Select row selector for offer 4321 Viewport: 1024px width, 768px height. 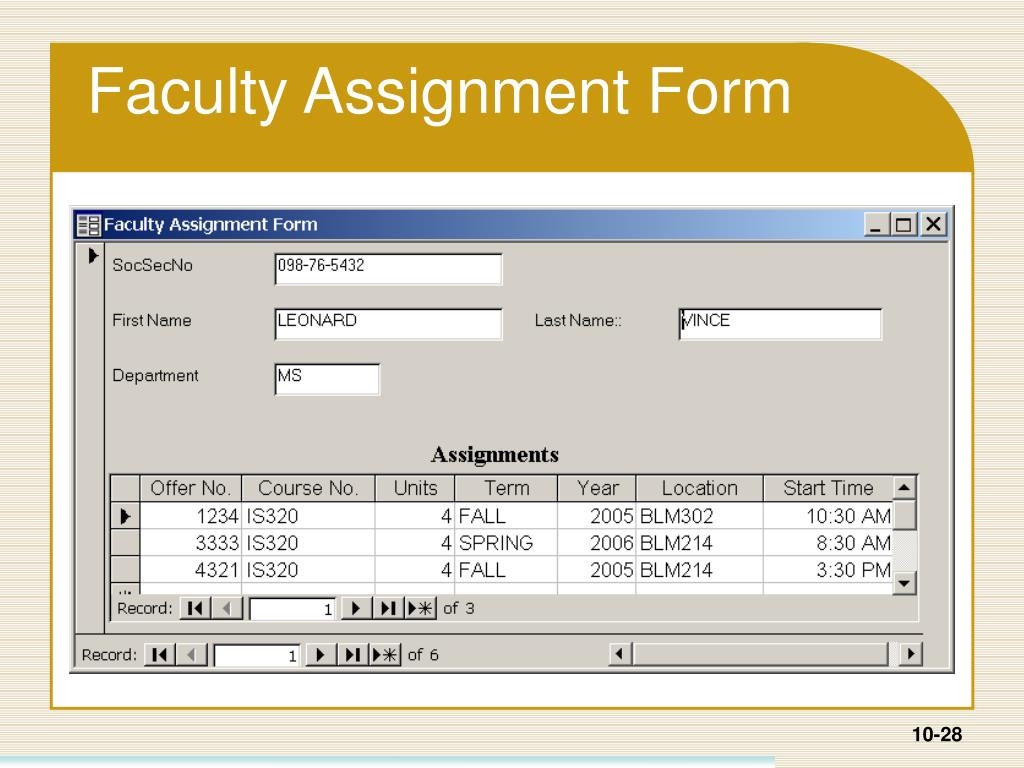click(x=125, y=570)
